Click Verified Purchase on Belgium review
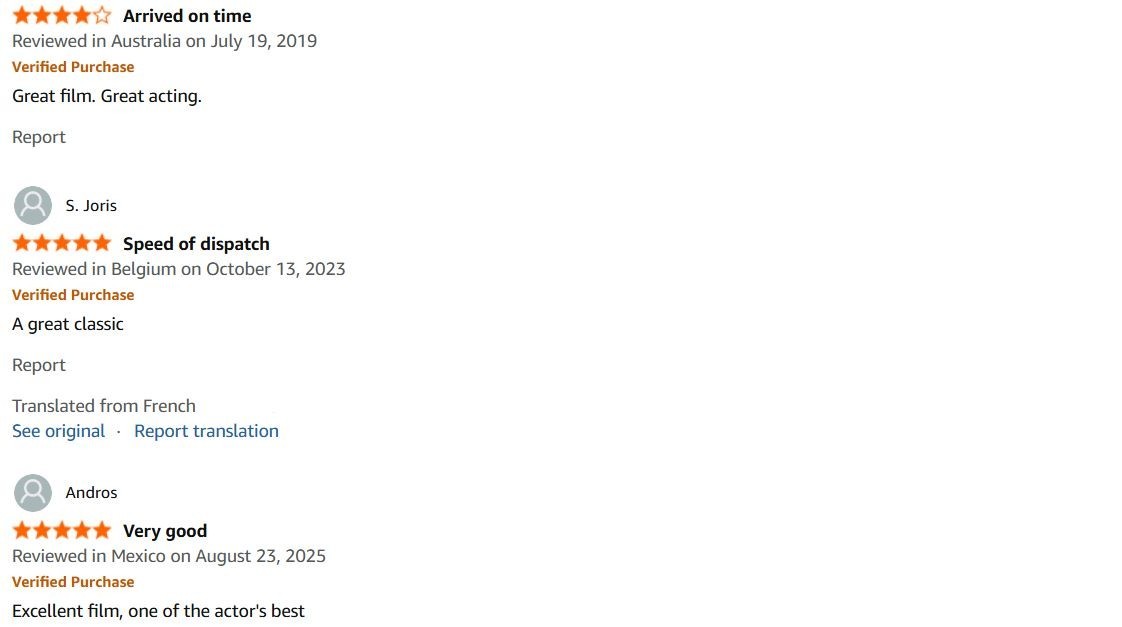 tap(73, 295)
